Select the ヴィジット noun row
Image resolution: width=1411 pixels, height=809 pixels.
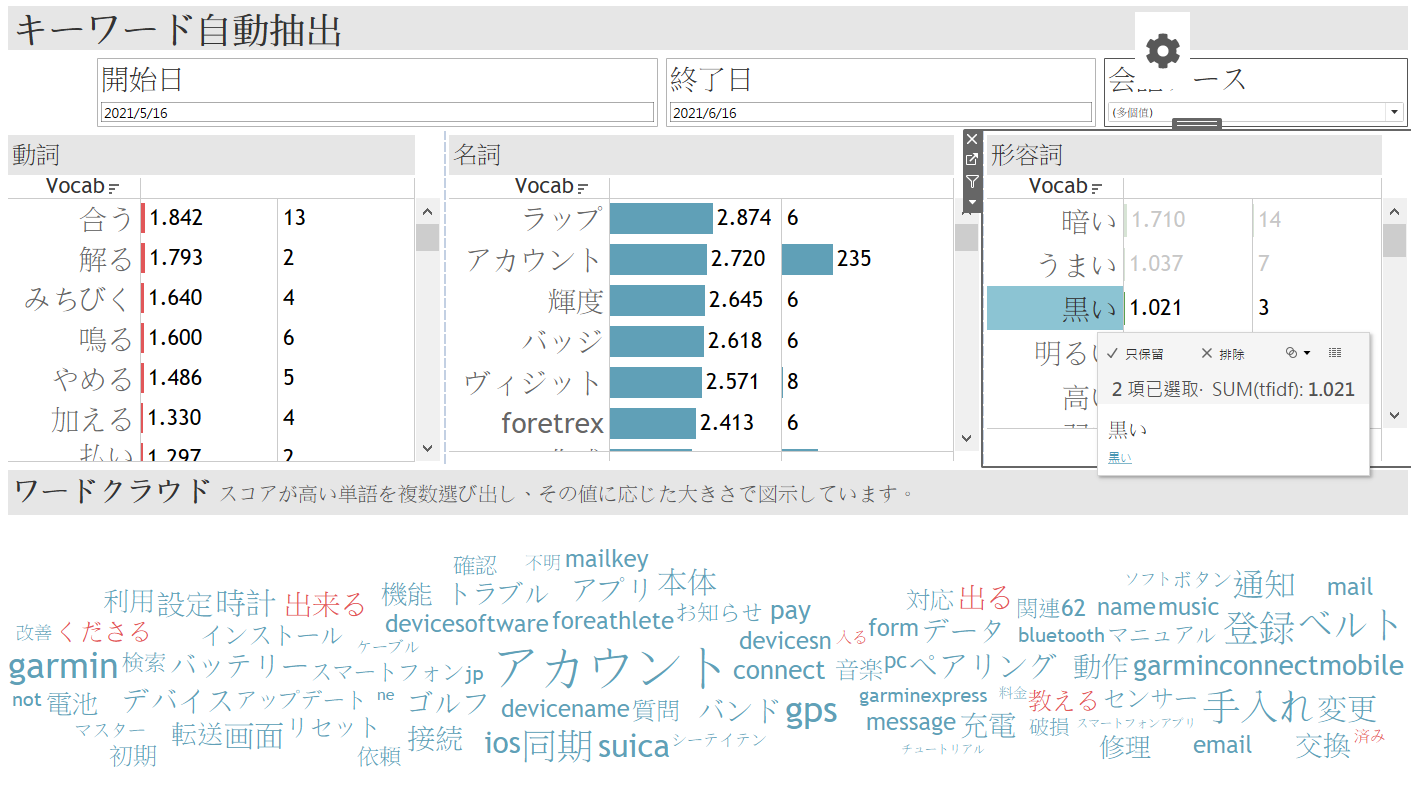(x=701, y=382)
